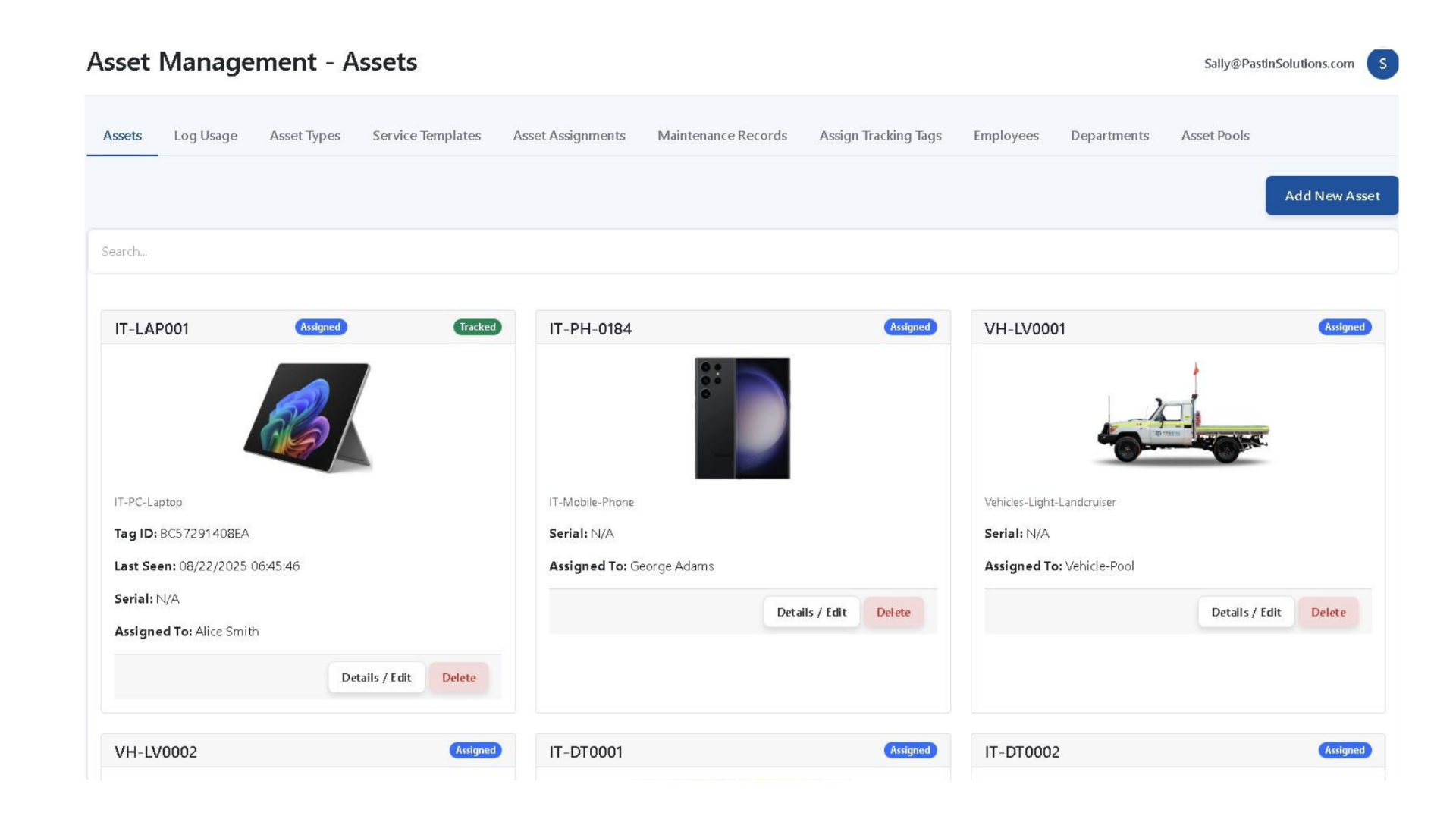The image size is (1456, 819).
Task: Open the Employees tab
Action: pyautogui.click(x=1006, y=136)
